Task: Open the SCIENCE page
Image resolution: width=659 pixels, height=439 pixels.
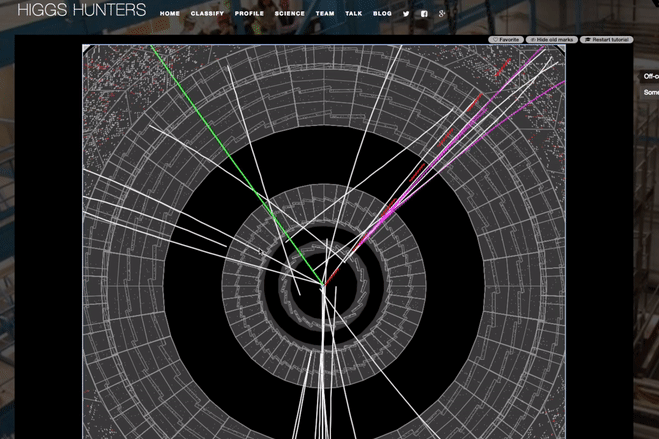Action: (290, 13)
